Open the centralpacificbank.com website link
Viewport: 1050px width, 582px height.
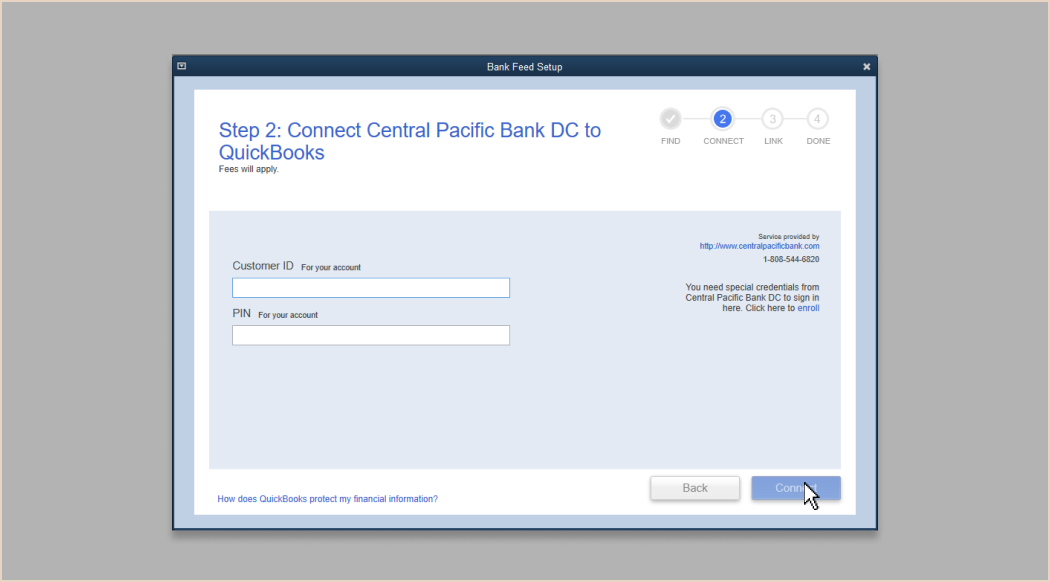(759, 246)
